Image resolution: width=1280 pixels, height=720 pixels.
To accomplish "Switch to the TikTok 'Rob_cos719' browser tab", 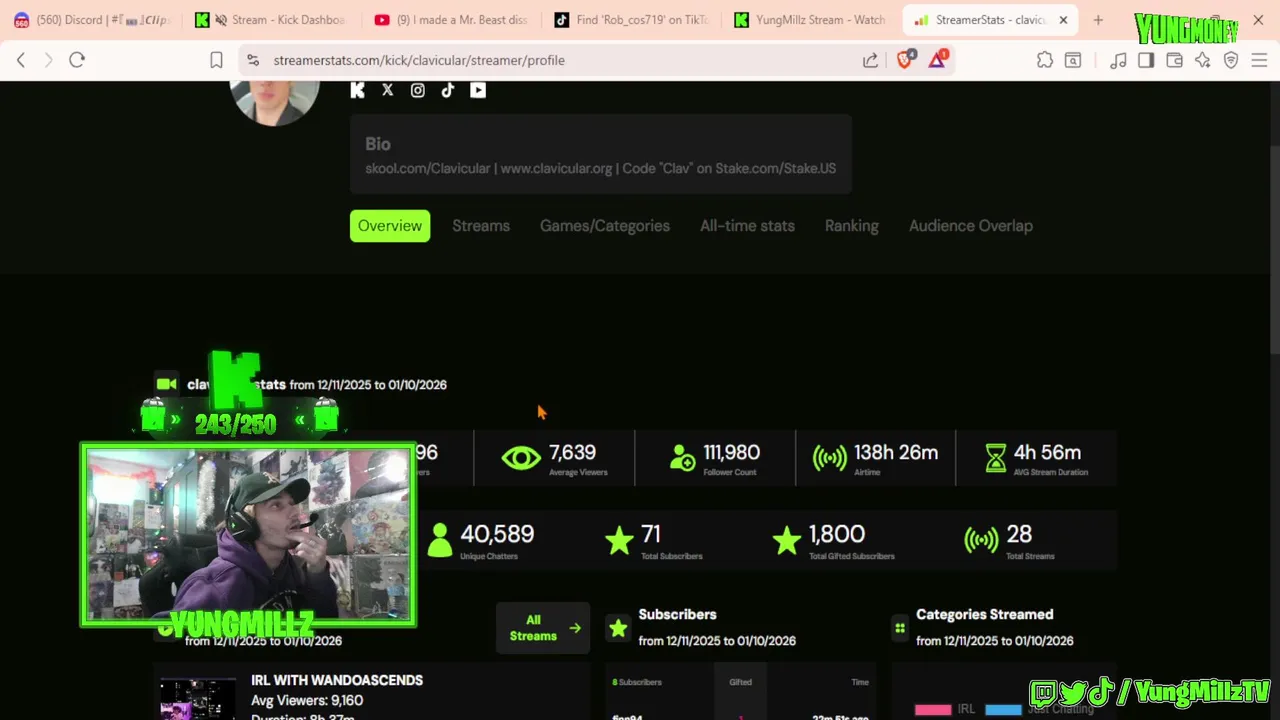I will click(x=632, y=20).
